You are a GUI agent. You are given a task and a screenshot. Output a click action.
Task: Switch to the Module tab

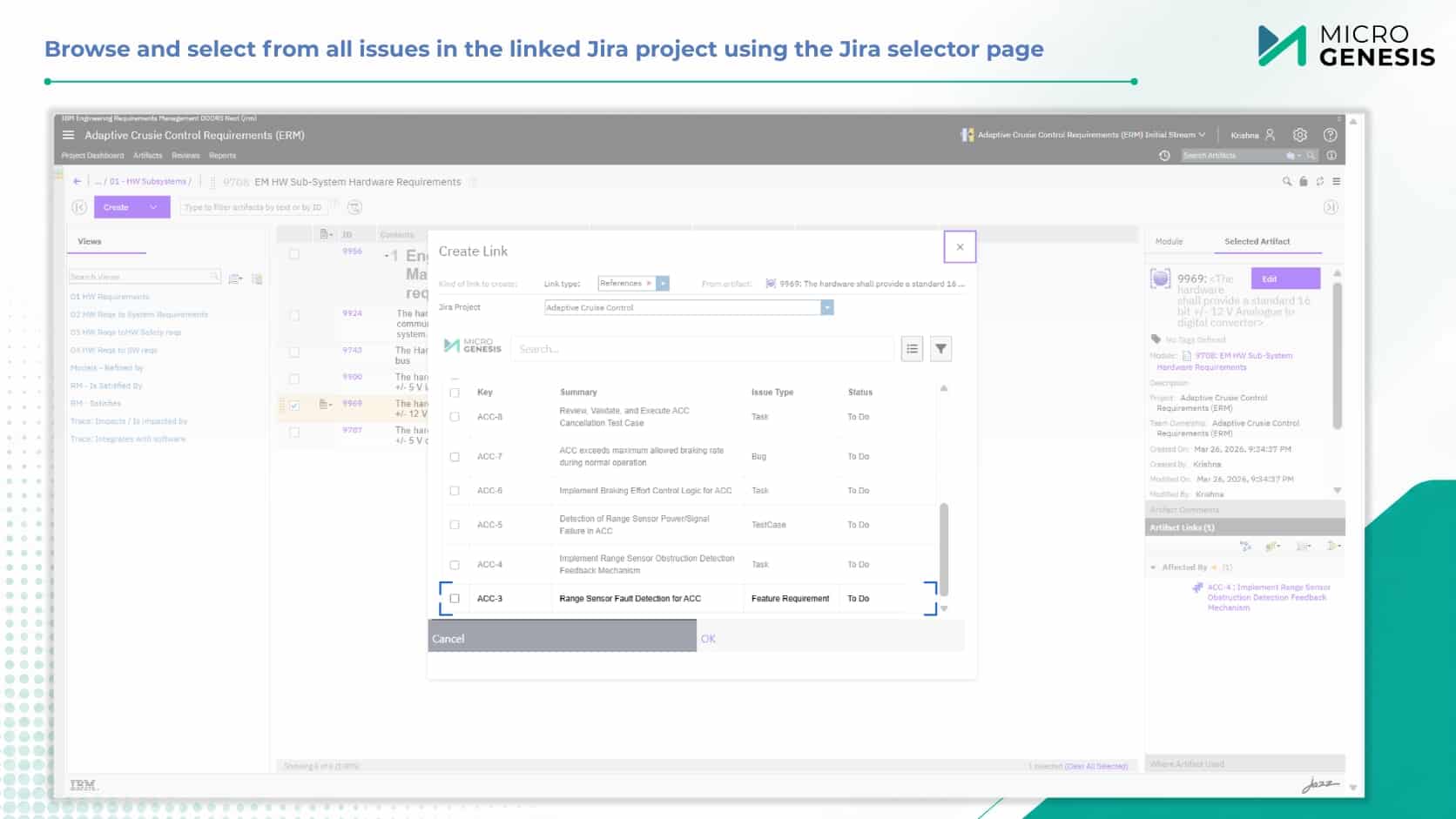point(1169,242)
